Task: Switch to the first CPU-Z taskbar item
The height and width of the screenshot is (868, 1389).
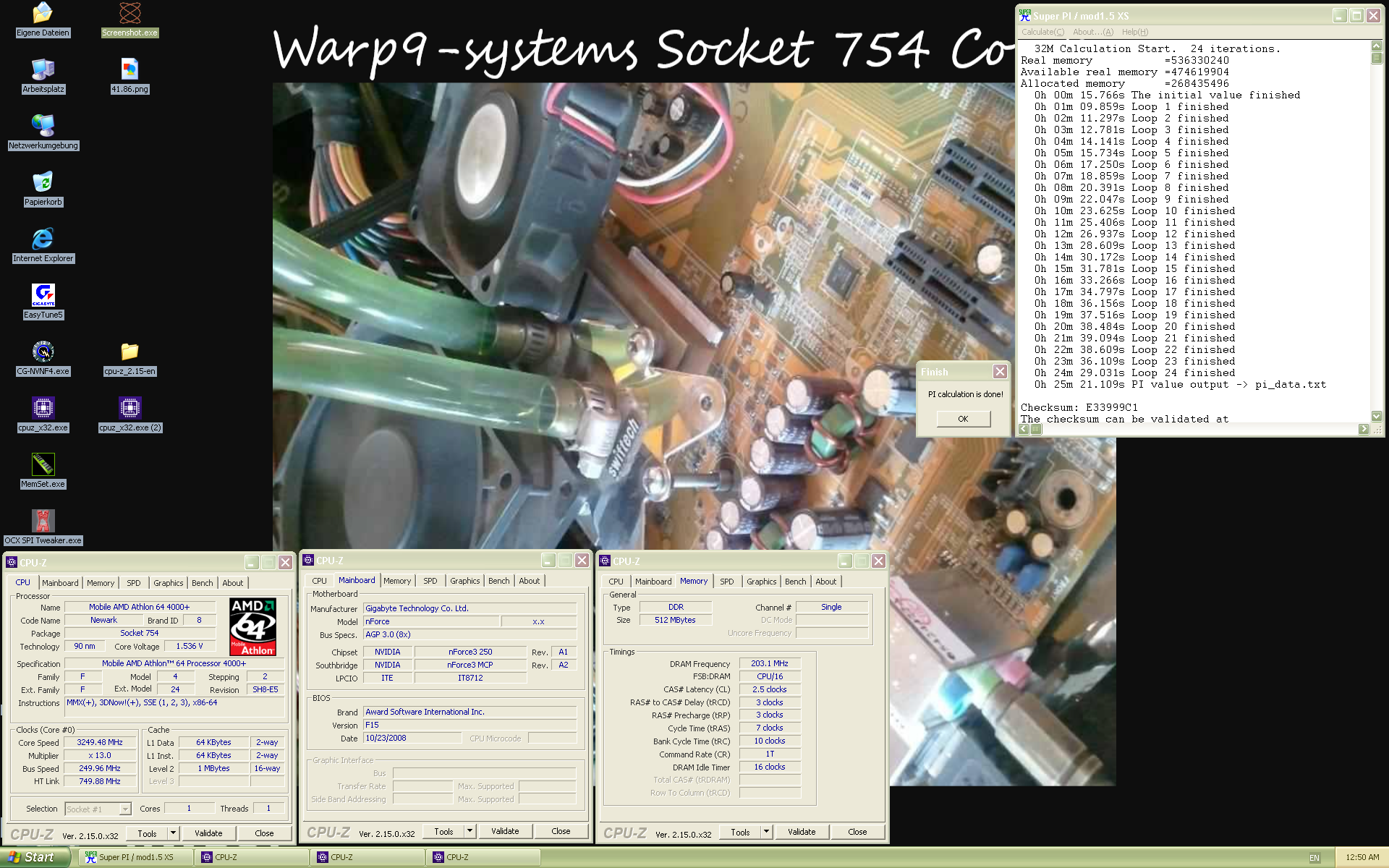Action: pos(253,857)
